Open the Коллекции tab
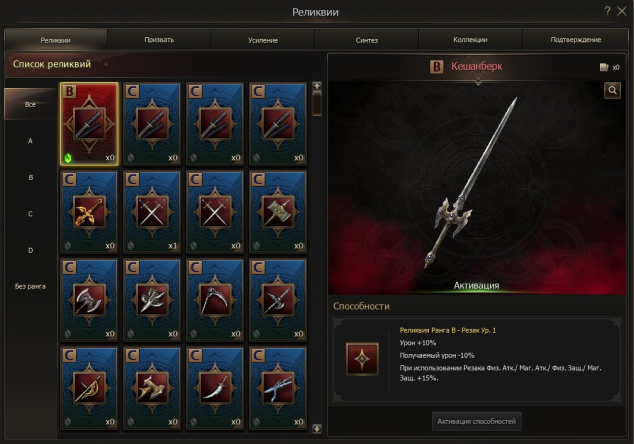The width and height of the screenshot is (634, 444). 470,40
